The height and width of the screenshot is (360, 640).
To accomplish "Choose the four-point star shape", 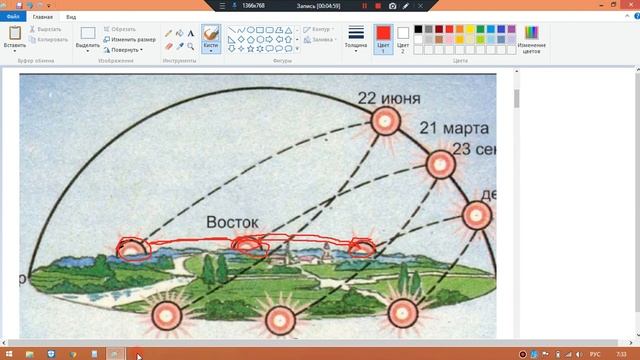I will pos(241,49).
